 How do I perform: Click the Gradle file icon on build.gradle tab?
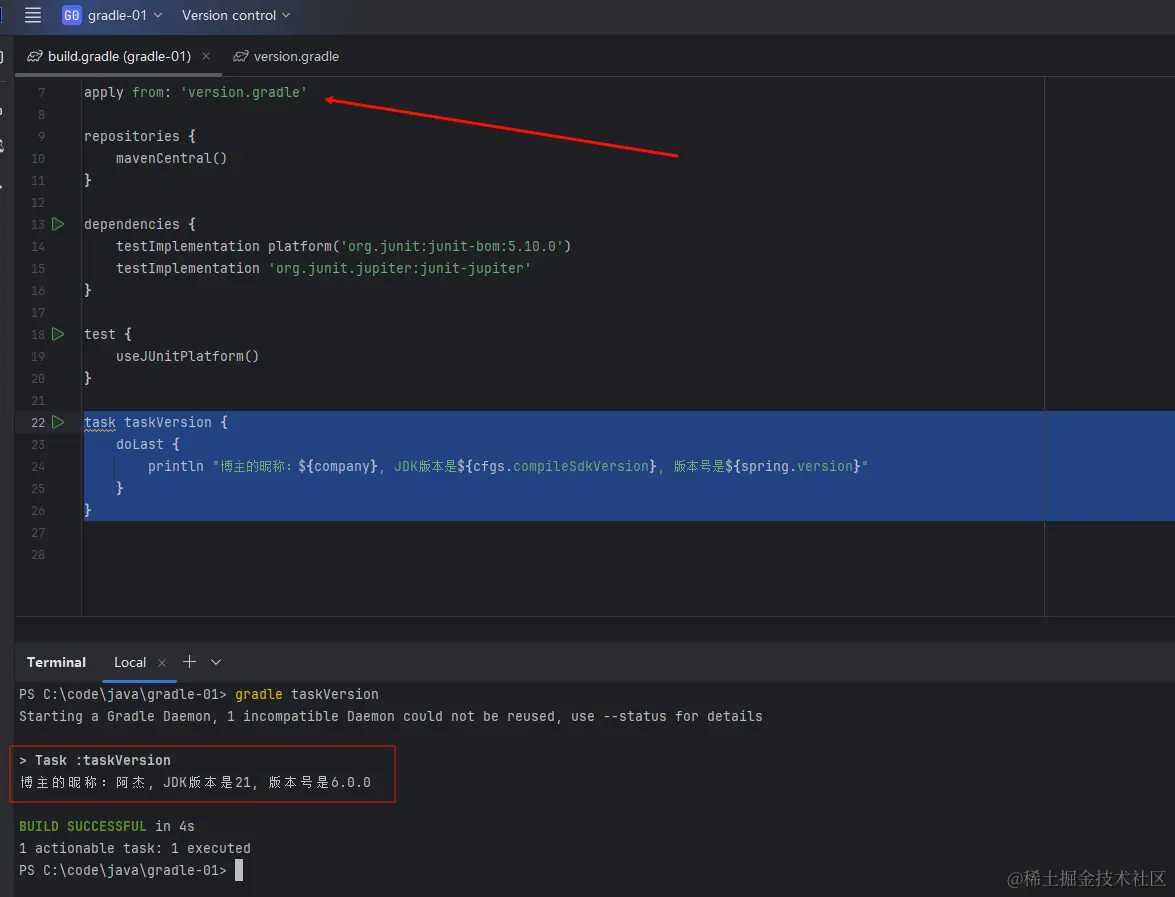pos(34,56)
